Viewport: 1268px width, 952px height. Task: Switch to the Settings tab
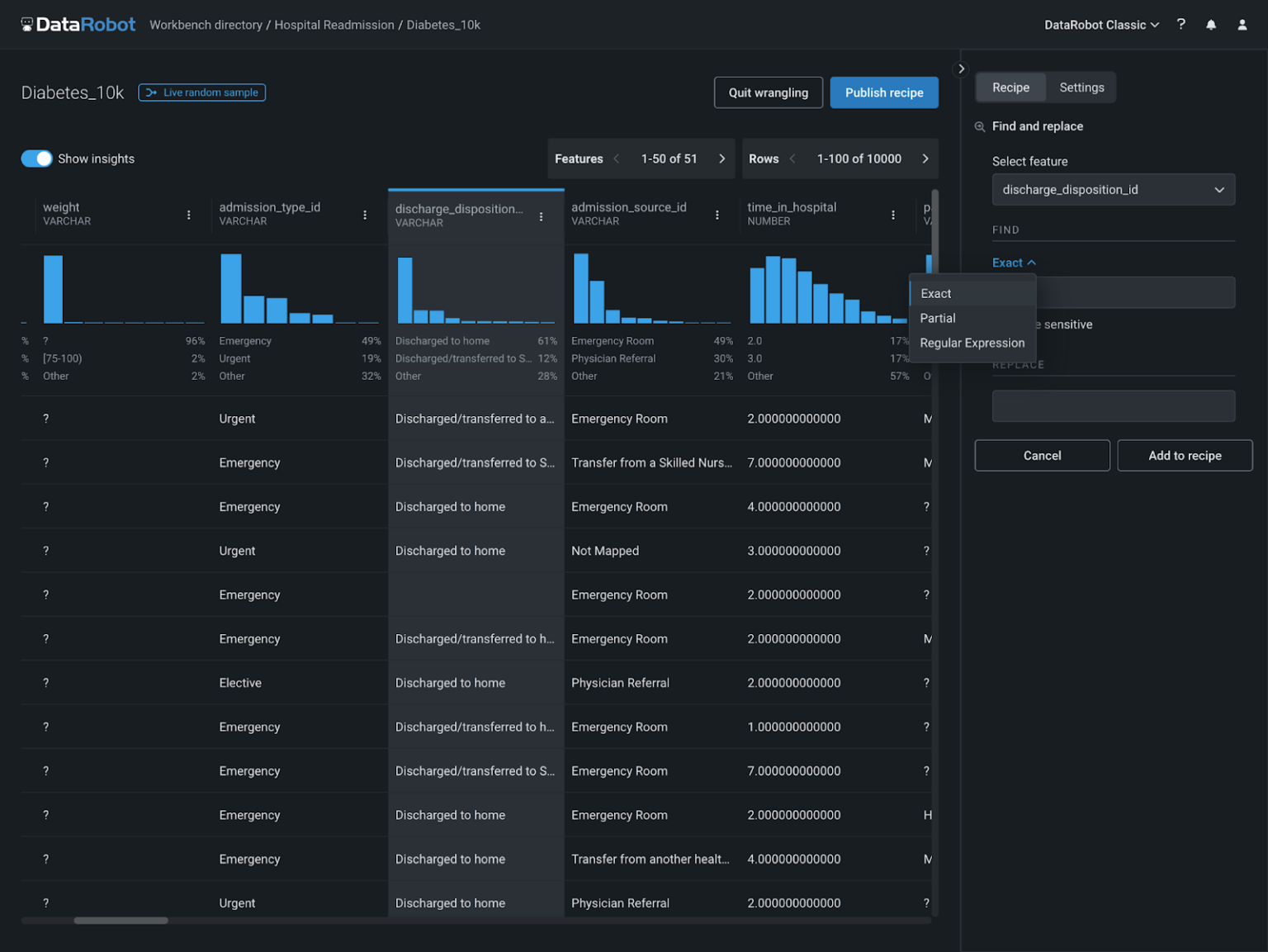point(1081,87)
